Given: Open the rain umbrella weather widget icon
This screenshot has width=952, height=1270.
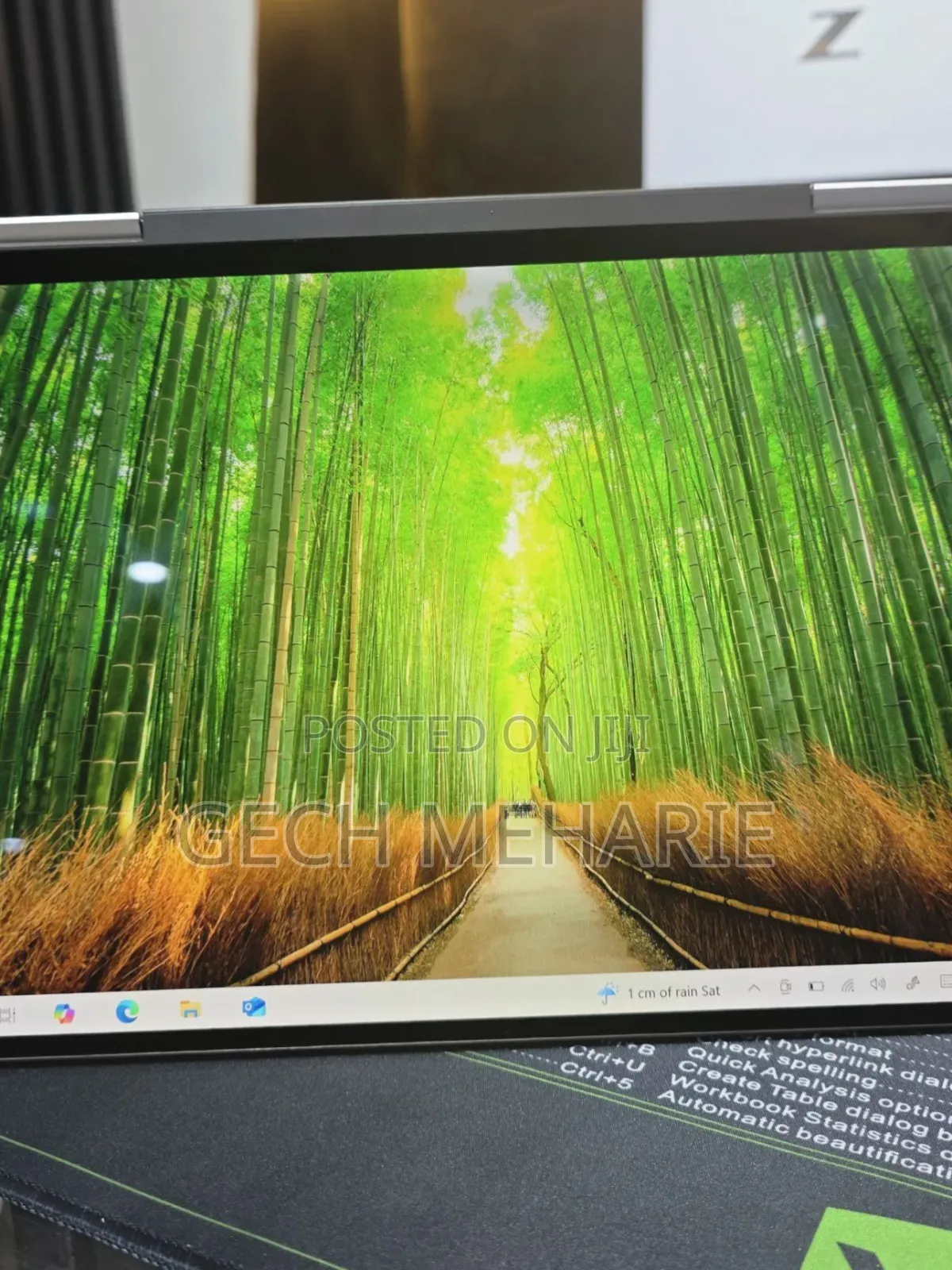Looking at the screenshot, I should (x=608, y=993).
